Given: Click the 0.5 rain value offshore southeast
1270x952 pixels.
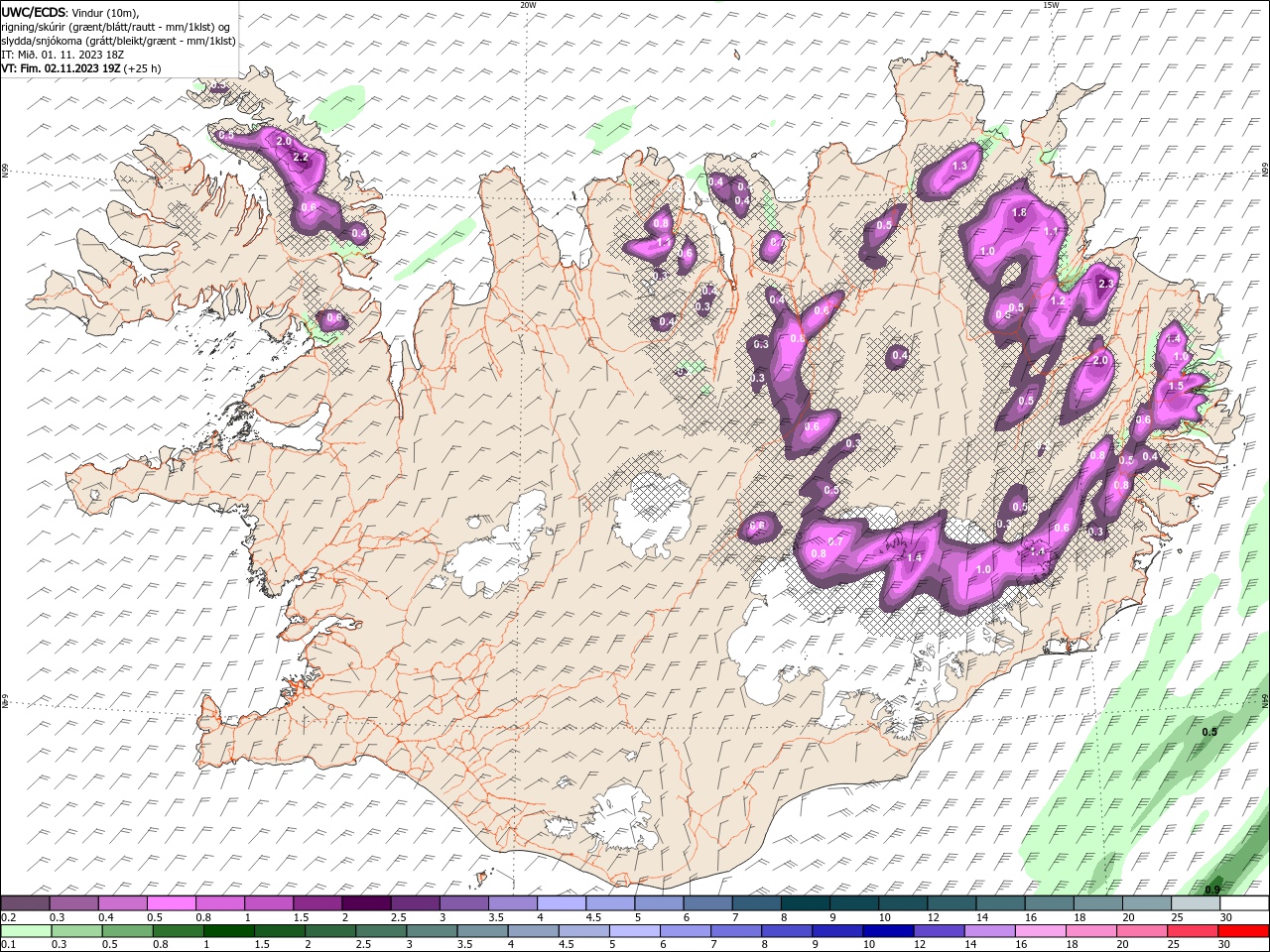Looking at the screenshot, I should tap(1209, 732).
